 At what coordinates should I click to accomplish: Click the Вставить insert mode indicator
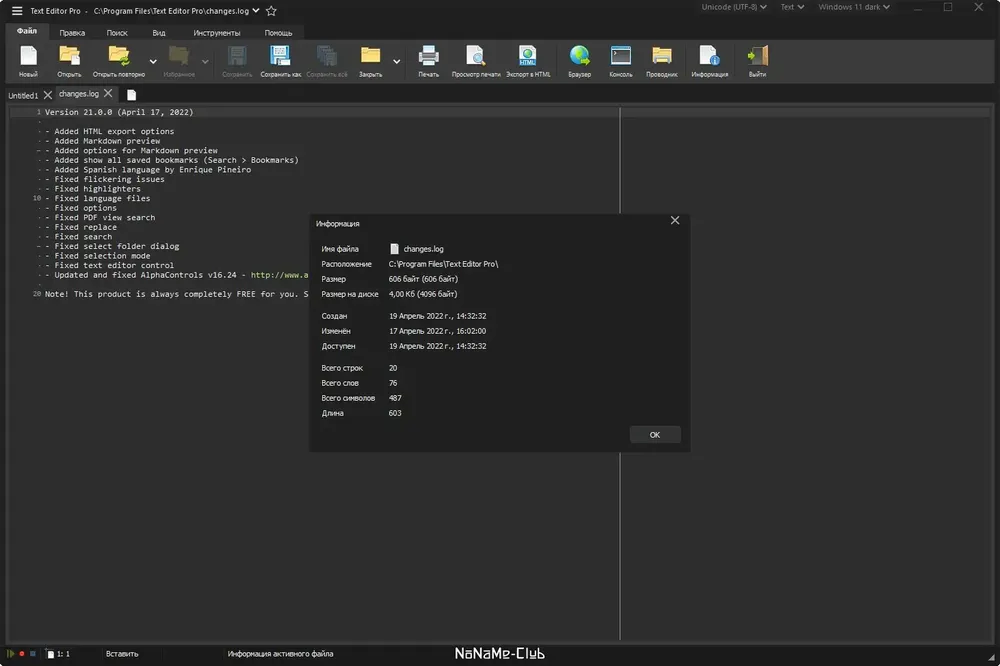(x=122, y=654)
